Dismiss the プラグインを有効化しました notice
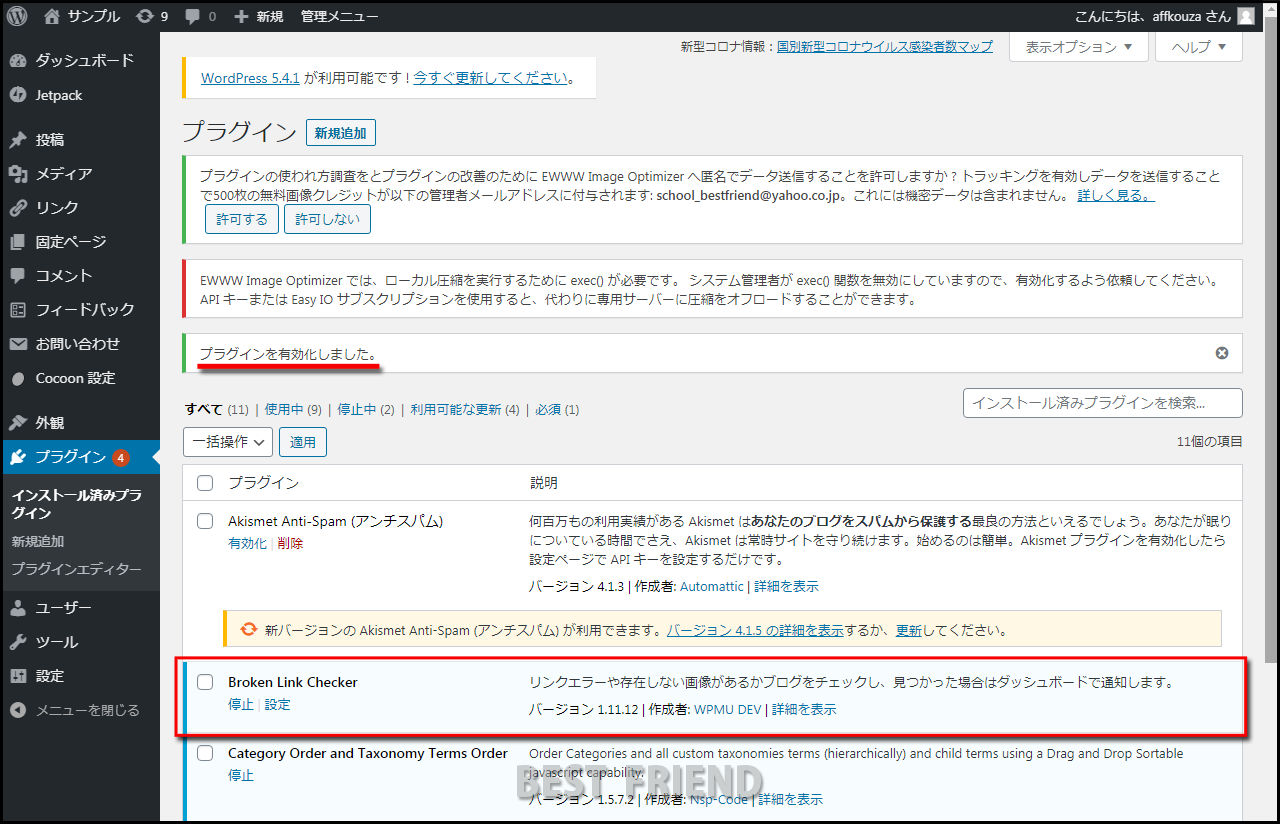Image resolution: width=1280 pixels, height=824 pixels. point(1222,353)
